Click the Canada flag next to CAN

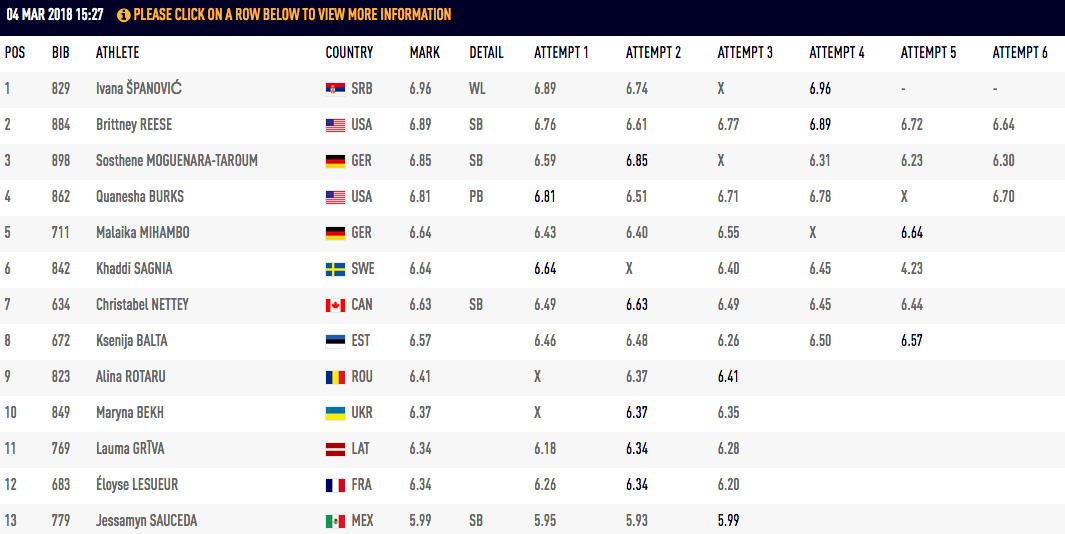click(335, 305)
